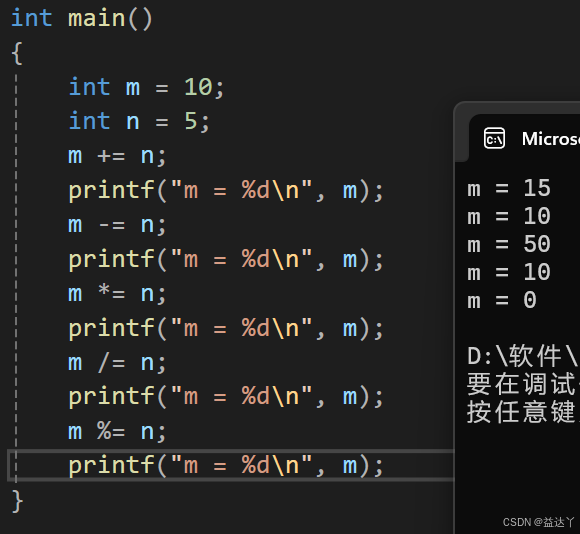Click the line 'int n = 5;'
The image size is (580, 534).
point(139,121)
